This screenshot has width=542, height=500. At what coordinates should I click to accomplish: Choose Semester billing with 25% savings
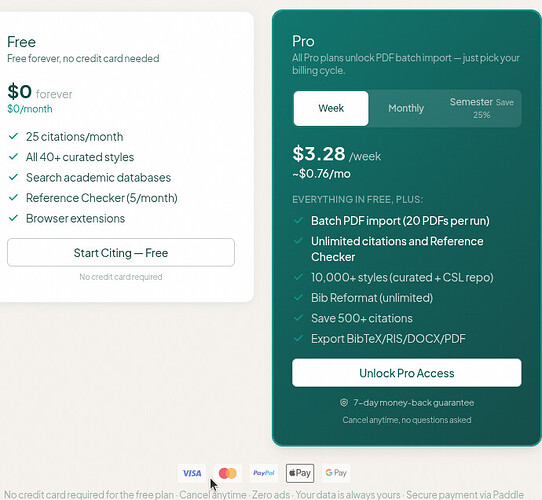(482, 108)
